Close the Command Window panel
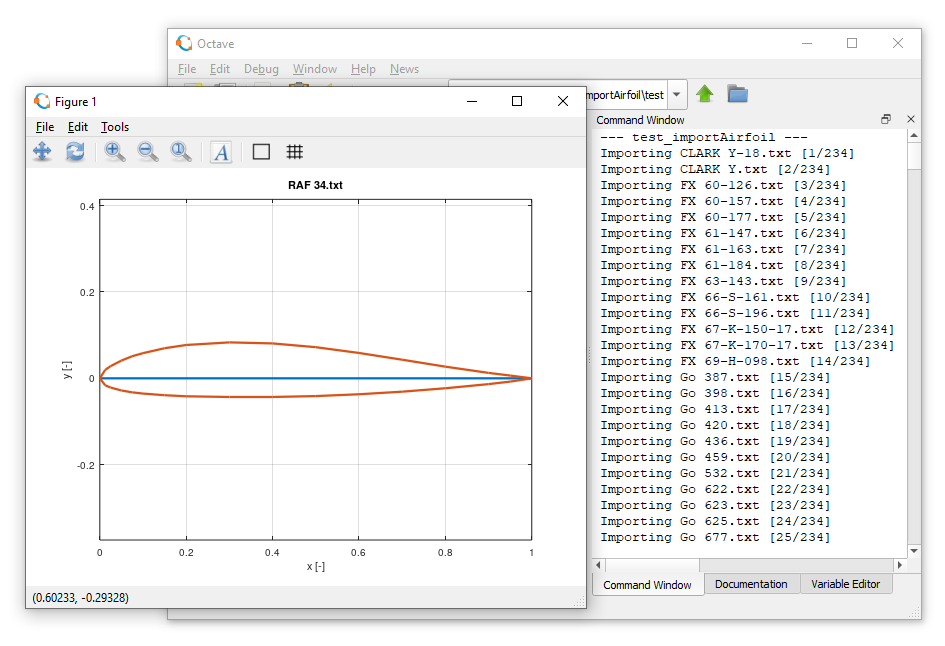Image resolution: width=945 pixels, height=646 pixels. pyautogui.click(x=911, y=119)
